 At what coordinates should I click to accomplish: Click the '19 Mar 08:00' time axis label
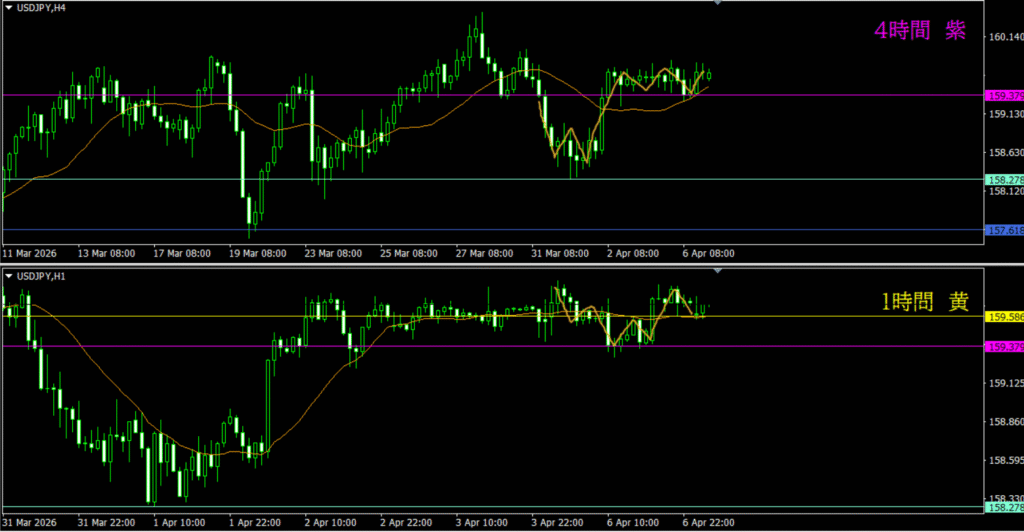click(x=256, y=254)
